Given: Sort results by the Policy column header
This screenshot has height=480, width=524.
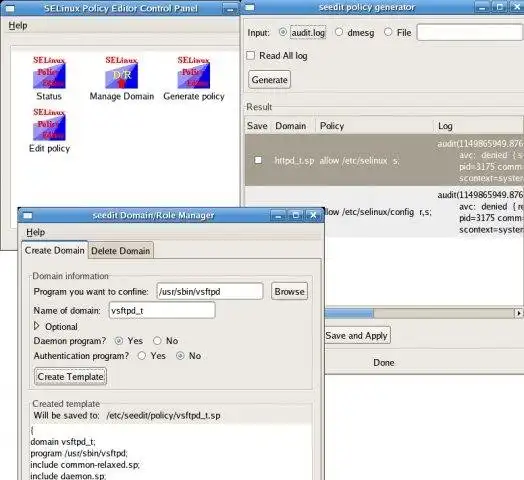Looking at the screenshot, I should [x=374, y=126].
